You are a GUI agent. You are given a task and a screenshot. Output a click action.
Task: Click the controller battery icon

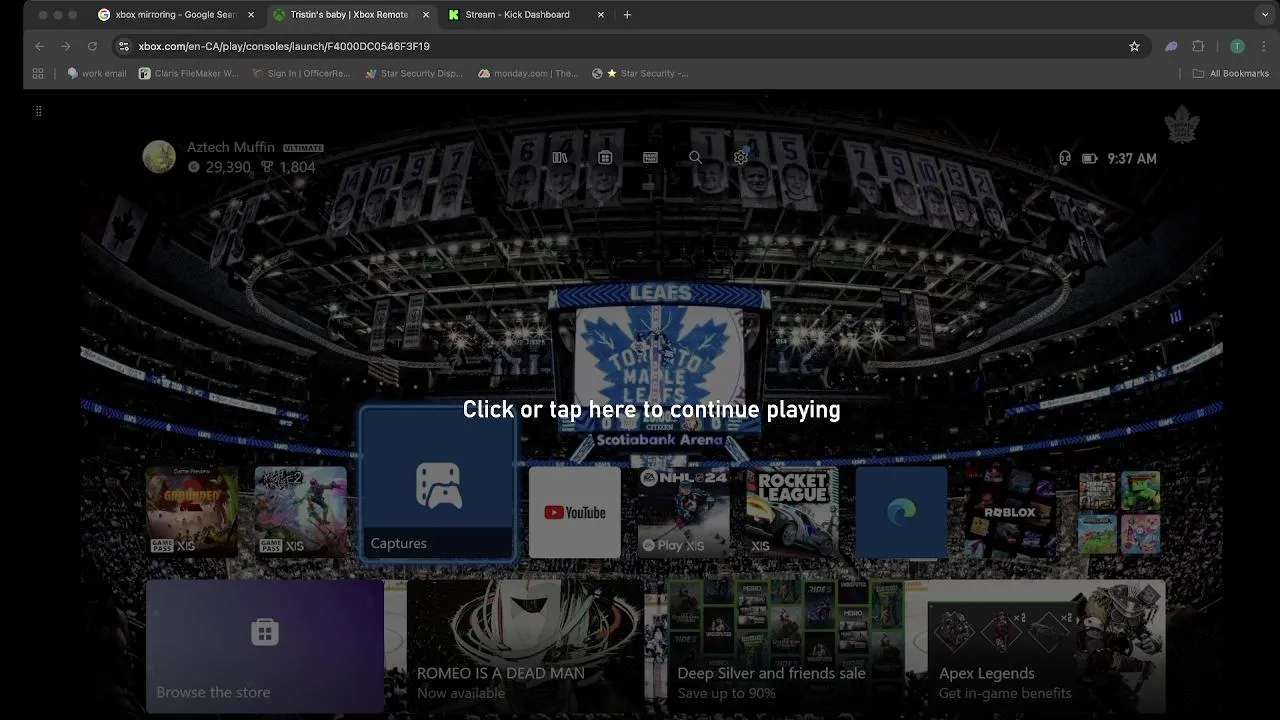coord(1089,158)
